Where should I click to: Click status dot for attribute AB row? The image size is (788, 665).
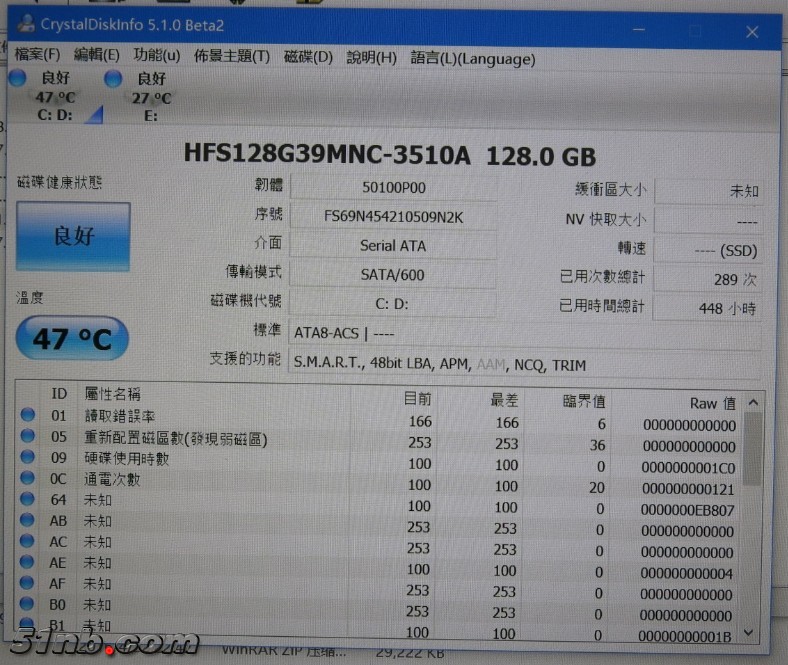(27, 521)
